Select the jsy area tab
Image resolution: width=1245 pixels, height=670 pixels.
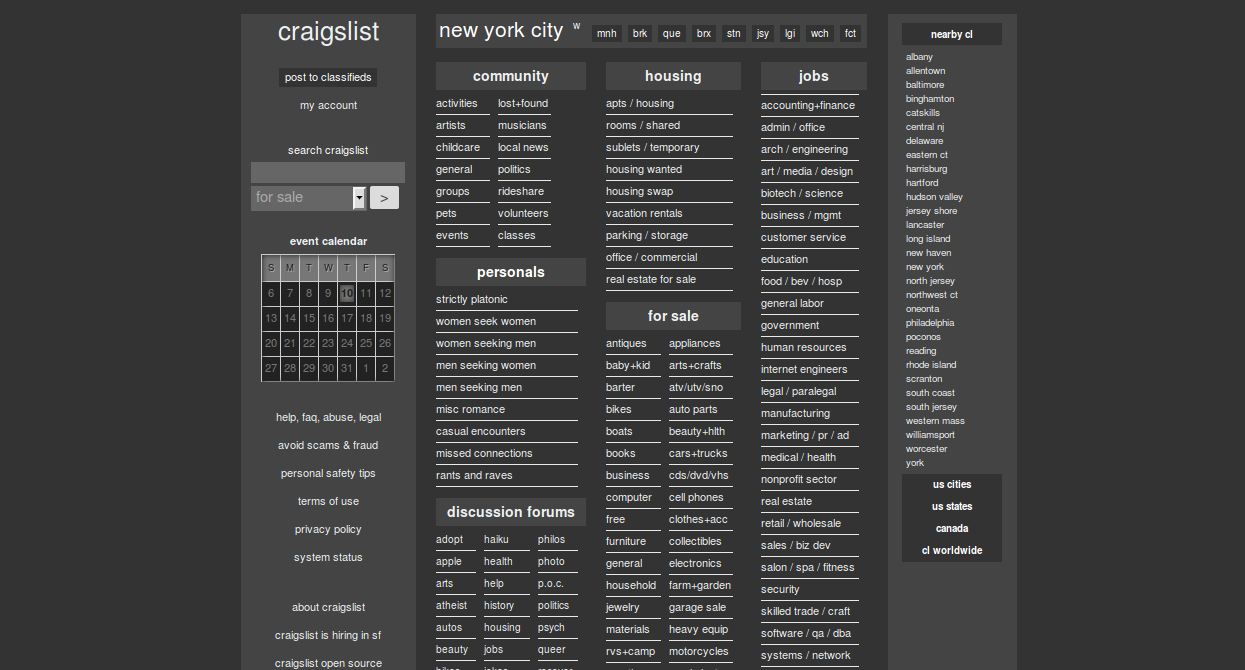pyautogui.click(x=763, y=33)
